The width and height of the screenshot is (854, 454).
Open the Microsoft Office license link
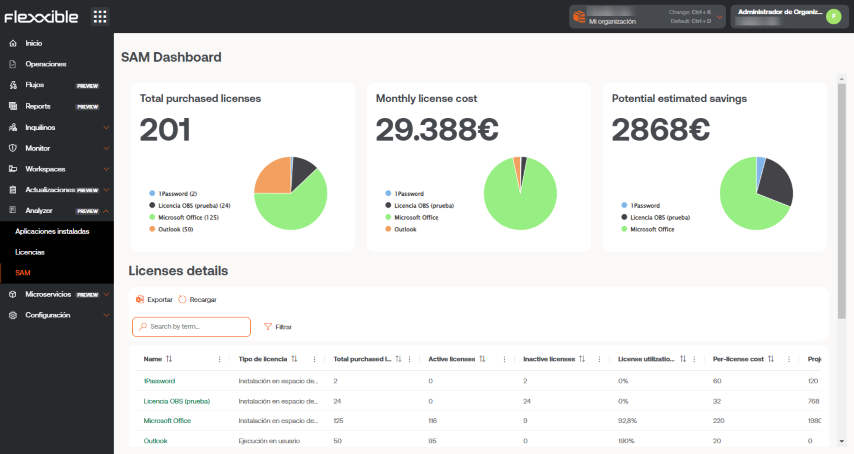point(167,421)
